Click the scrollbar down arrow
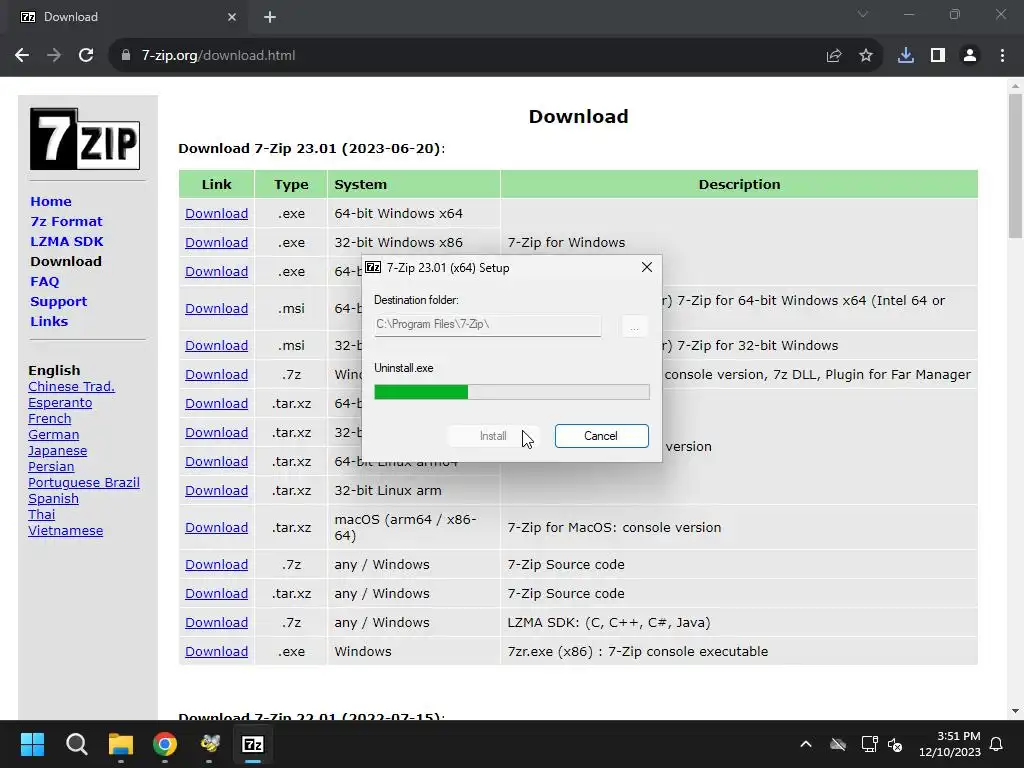 pos(1015,711)
